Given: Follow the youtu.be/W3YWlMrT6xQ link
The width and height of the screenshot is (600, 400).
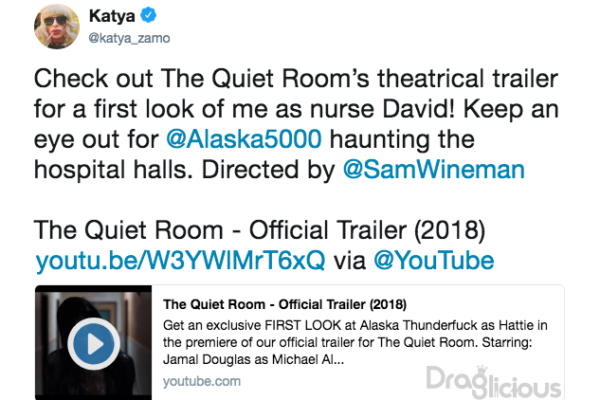Looking at the screenshot, I should point(180,261).
